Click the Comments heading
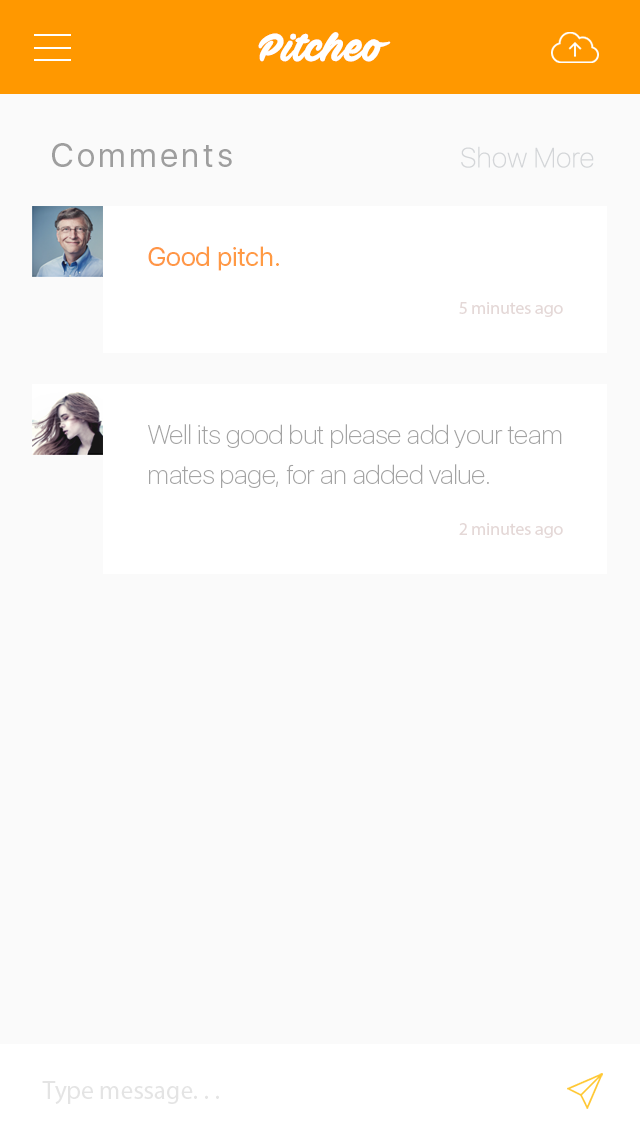The image size is (640, 1136). coord(142,156)
